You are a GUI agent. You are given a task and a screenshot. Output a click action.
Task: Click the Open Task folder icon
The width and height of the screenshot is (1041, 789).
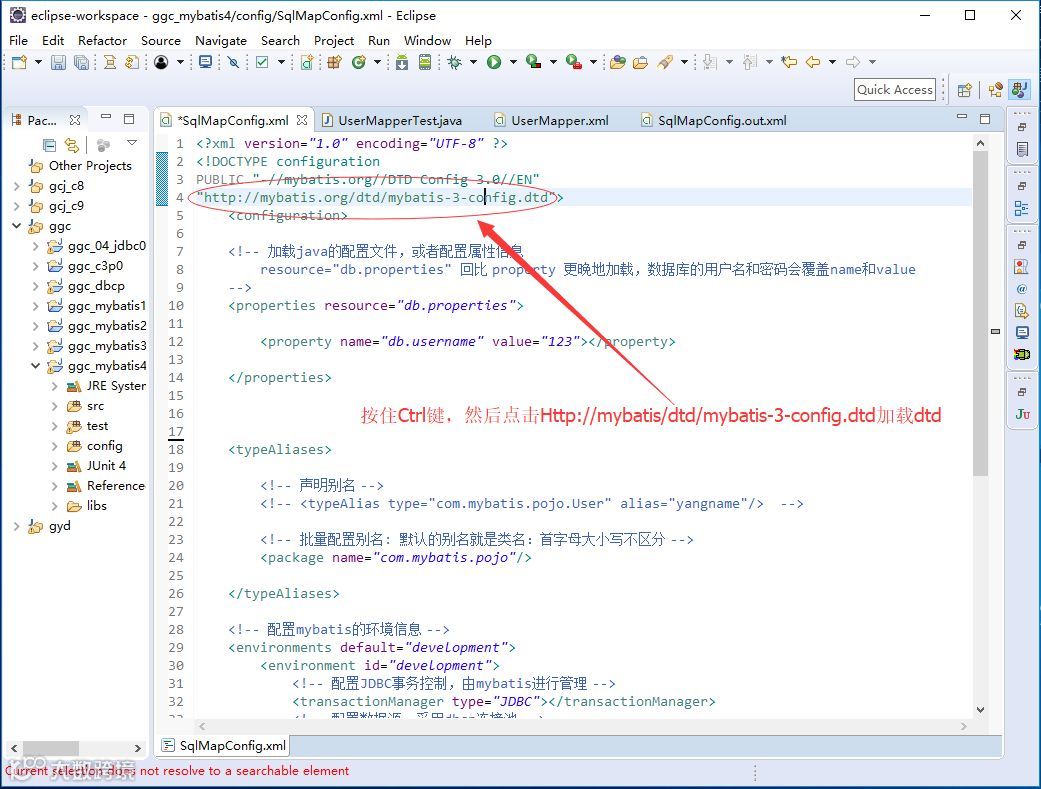point(641,62)
